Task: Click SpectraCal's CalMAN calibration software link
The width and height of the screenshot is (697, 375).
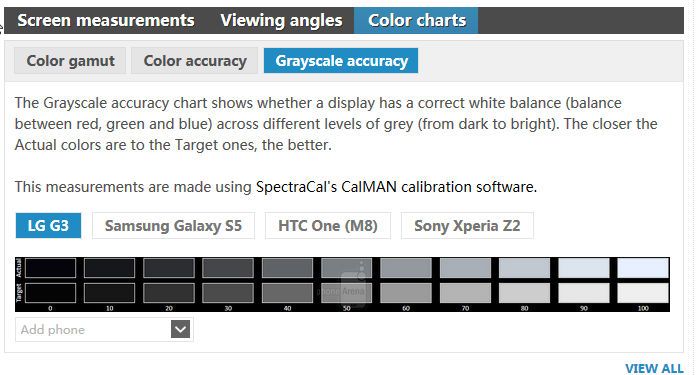Action: 396,187
